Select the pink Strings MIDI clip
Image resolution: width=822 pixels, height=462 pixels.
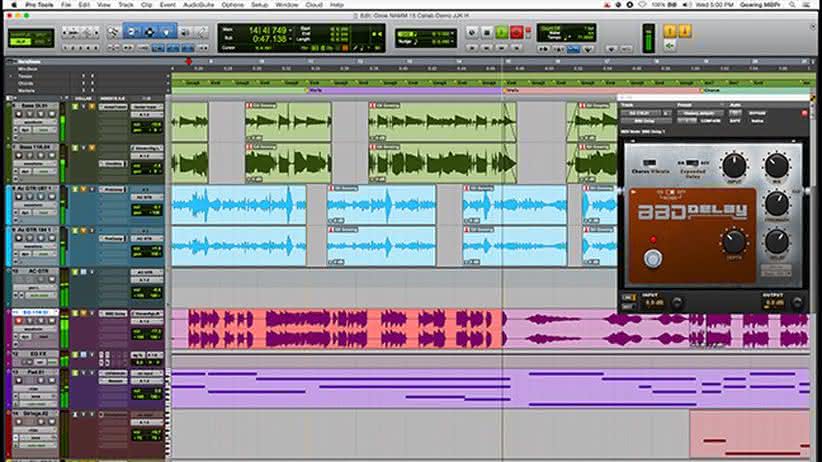coord(750,434)
